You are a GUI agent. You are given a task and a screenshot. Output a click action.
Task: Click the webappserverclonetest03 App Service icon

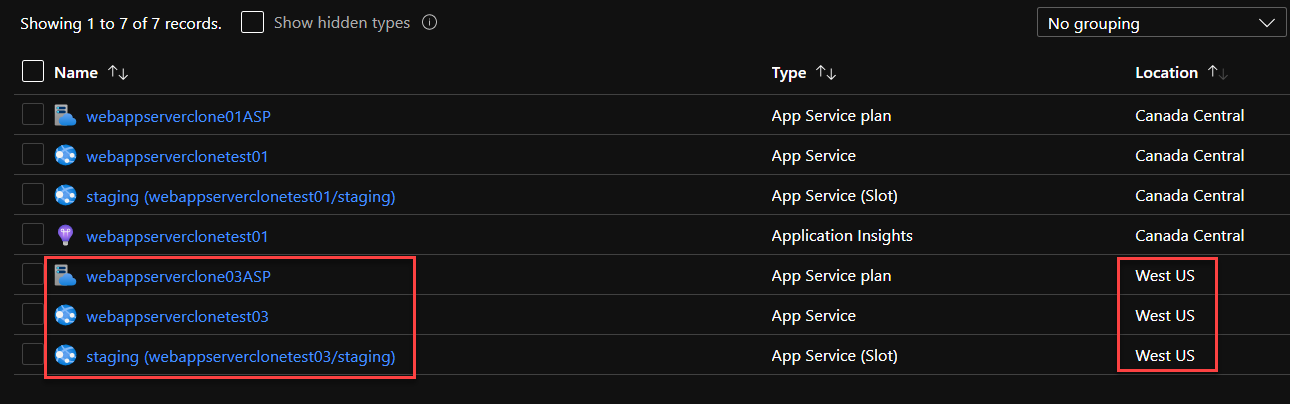tap(66, 315)
